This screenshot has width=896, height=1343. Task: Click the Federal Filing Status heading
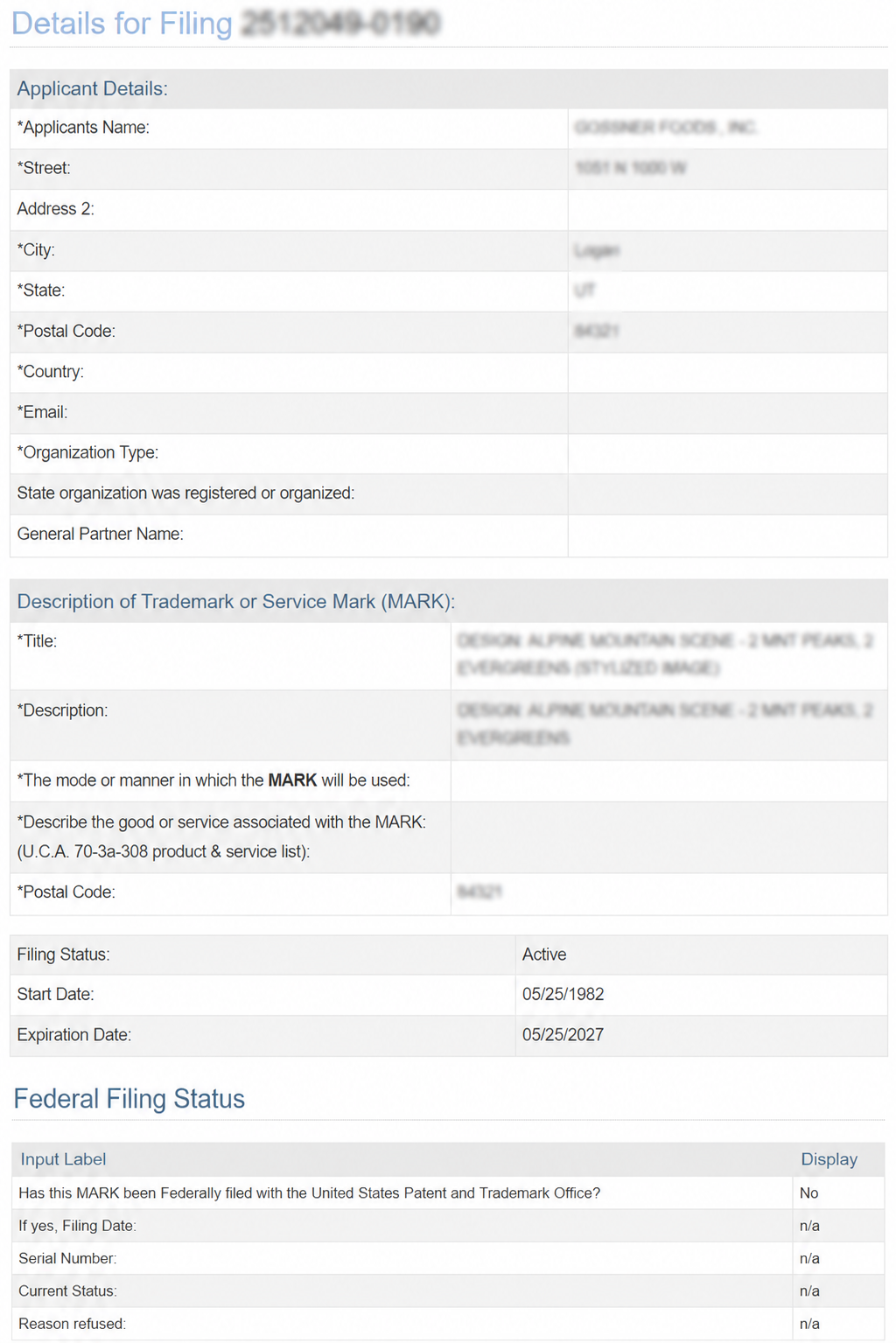coord(129,1099)
